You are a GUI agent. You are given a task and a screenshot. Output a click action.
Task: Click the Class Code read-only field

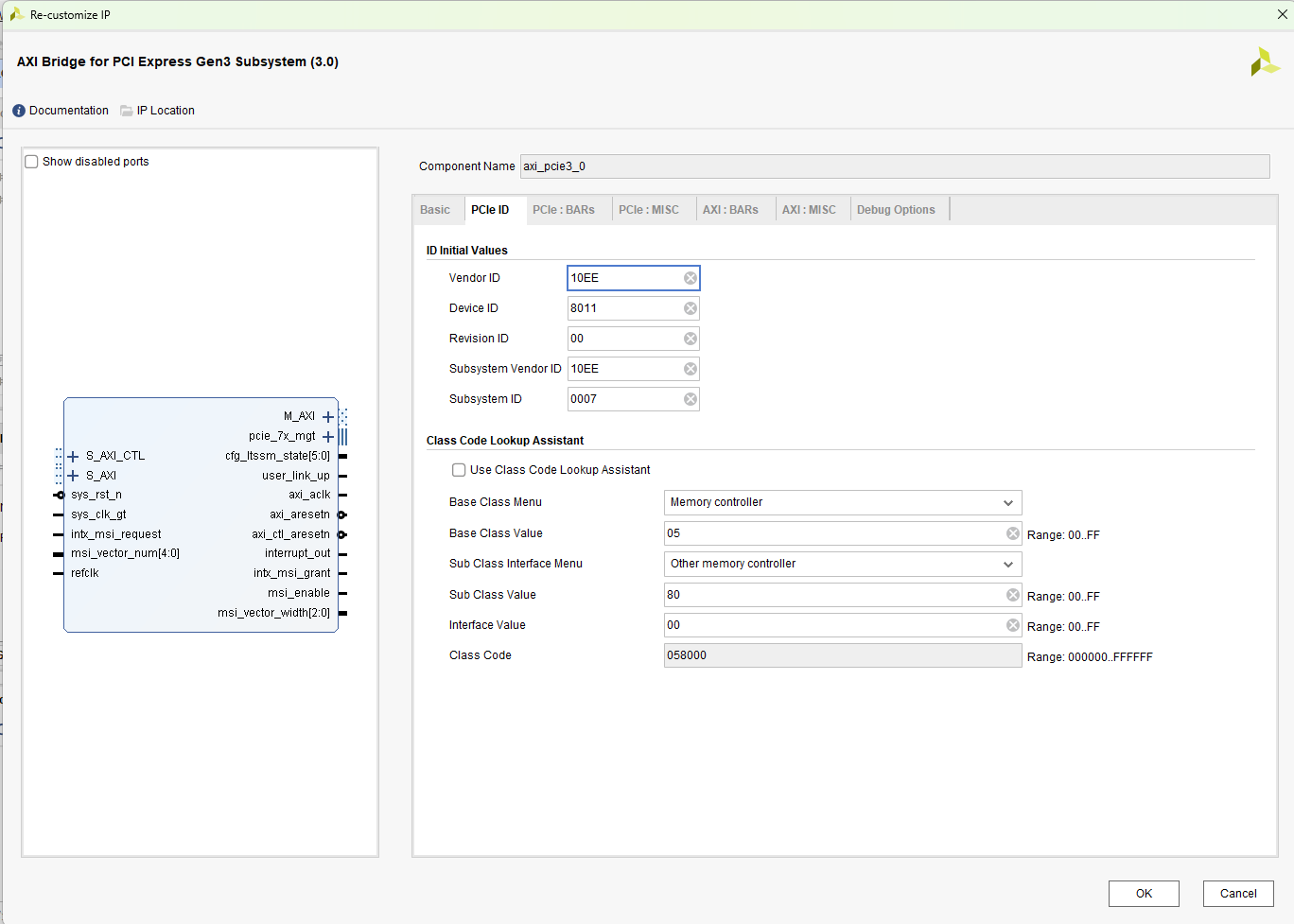point(843,655)
